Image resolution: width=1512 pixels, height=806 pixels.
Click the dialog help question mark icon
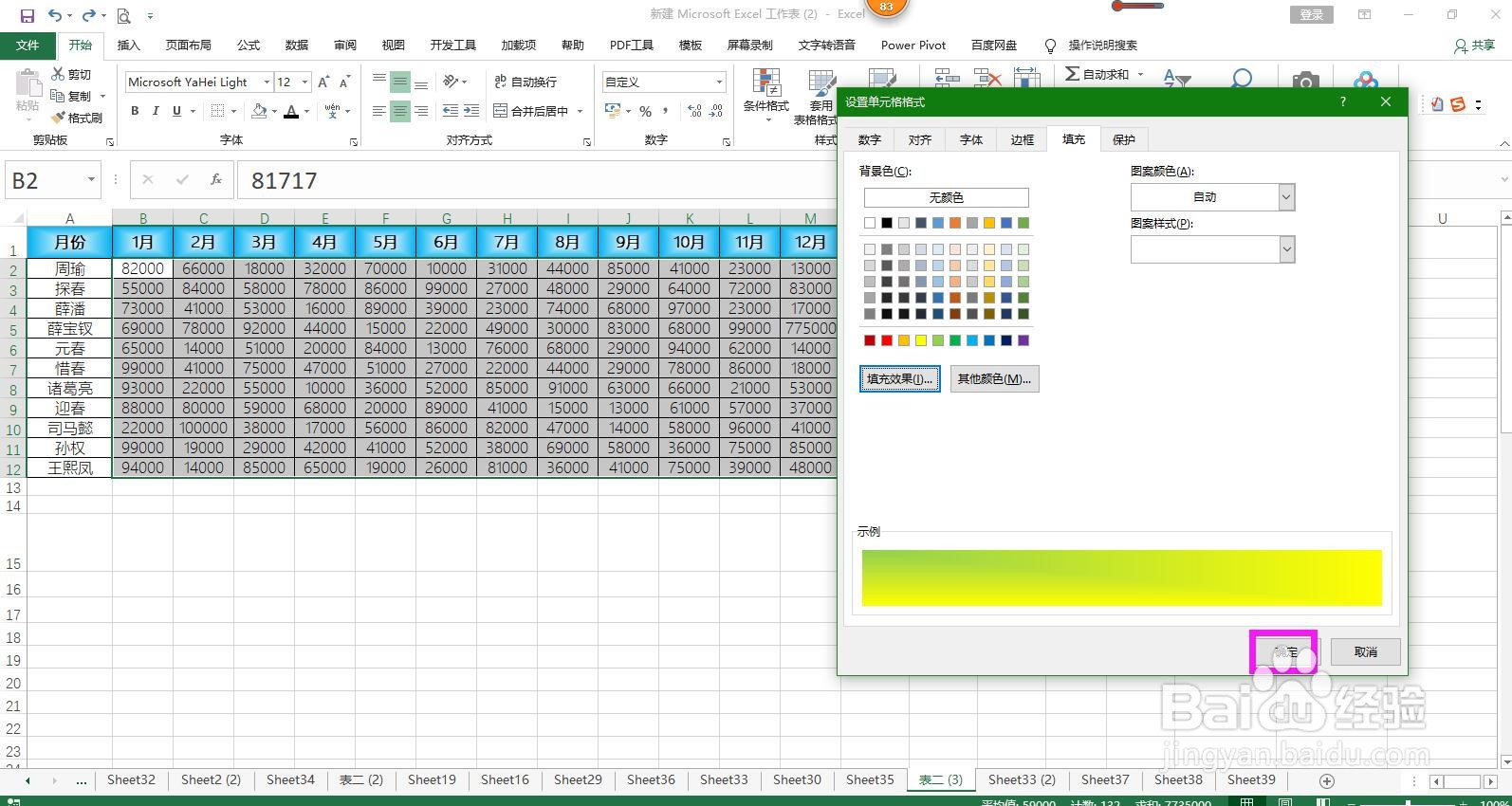pyautogui.click(x=1342, y=101)
